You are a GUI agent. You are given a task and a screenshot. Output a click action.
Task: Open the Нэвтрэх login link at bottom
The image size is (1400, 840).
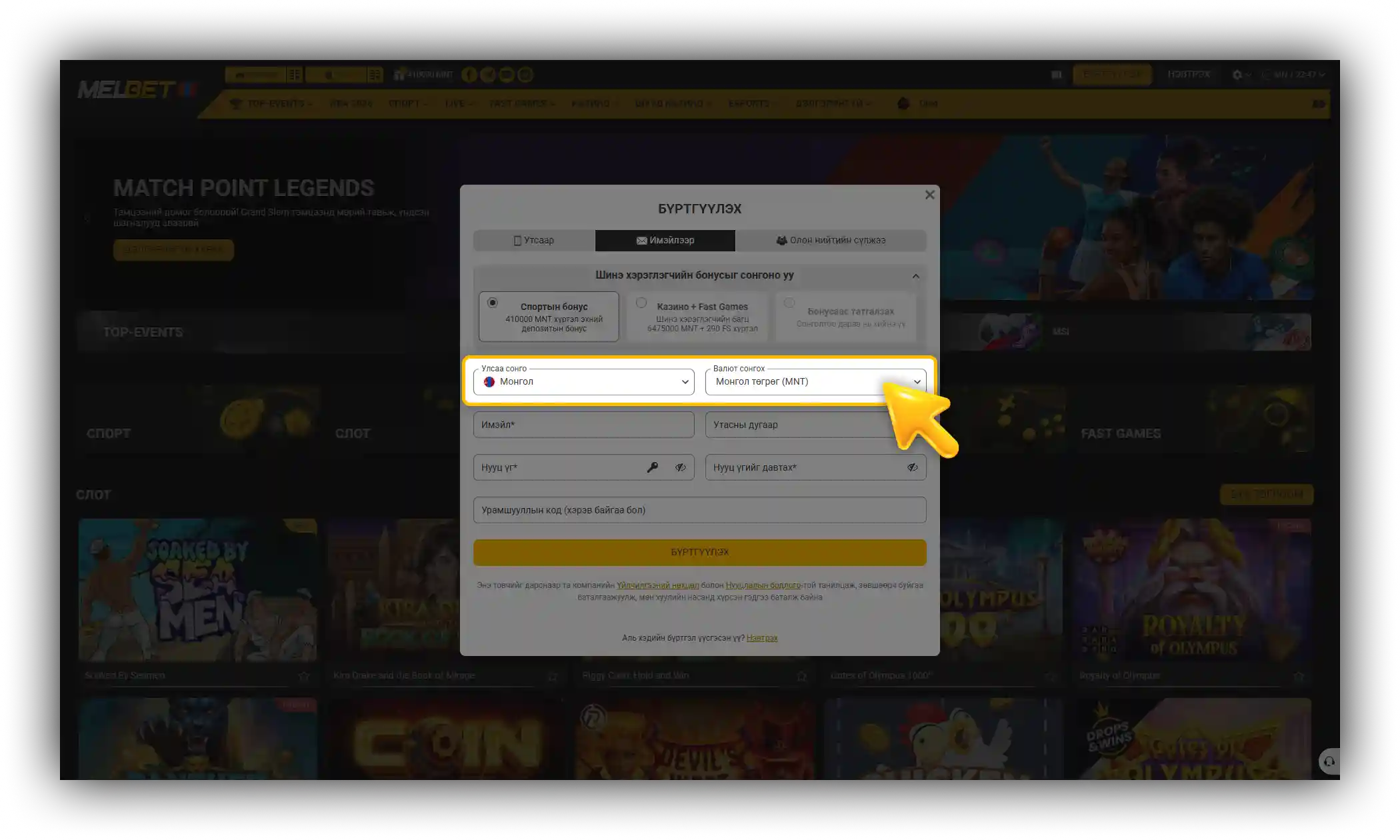(762, 638)
